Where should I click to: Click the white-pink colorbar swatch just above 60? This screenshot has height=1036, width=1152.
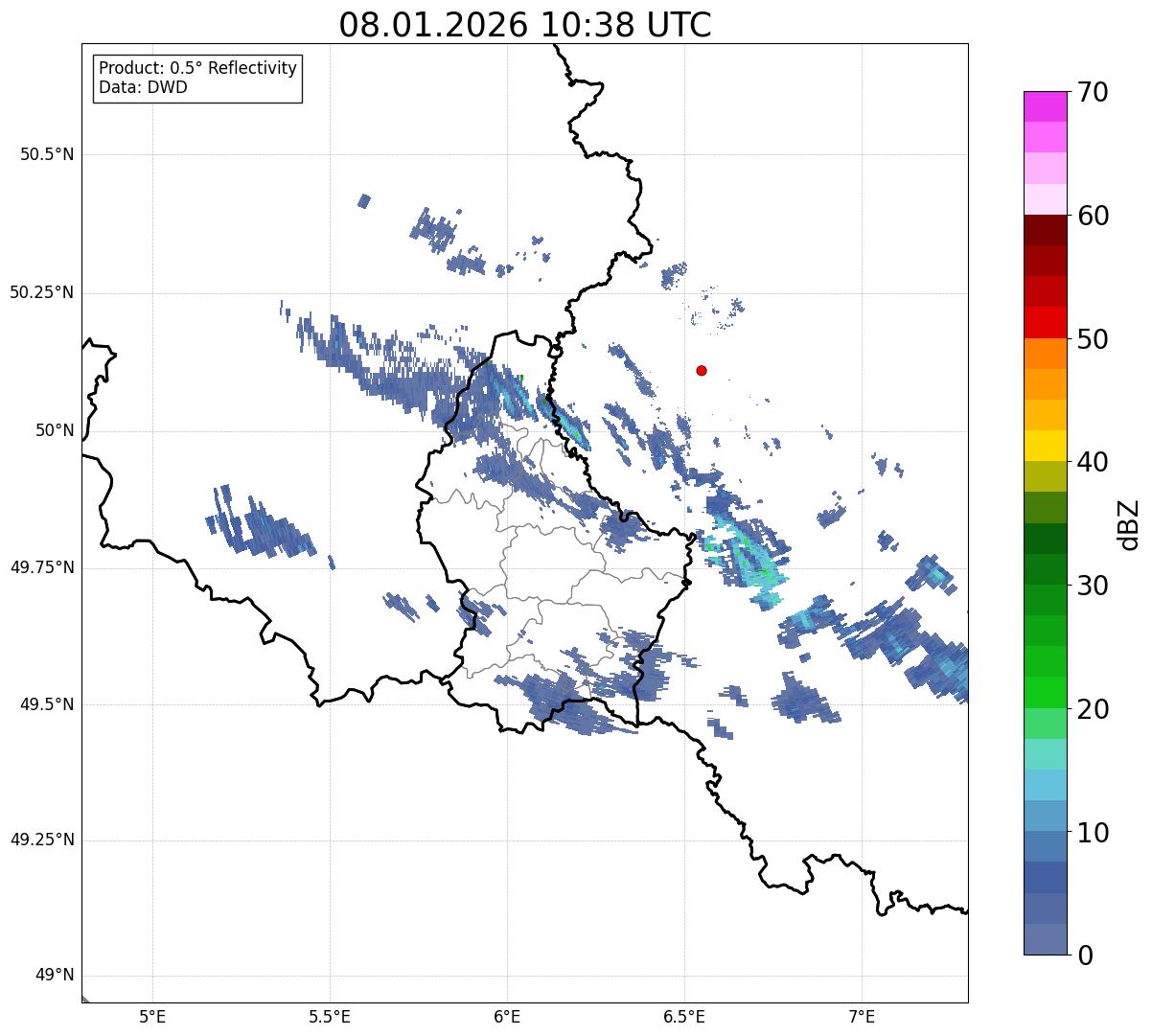[x=1045, y=199]
